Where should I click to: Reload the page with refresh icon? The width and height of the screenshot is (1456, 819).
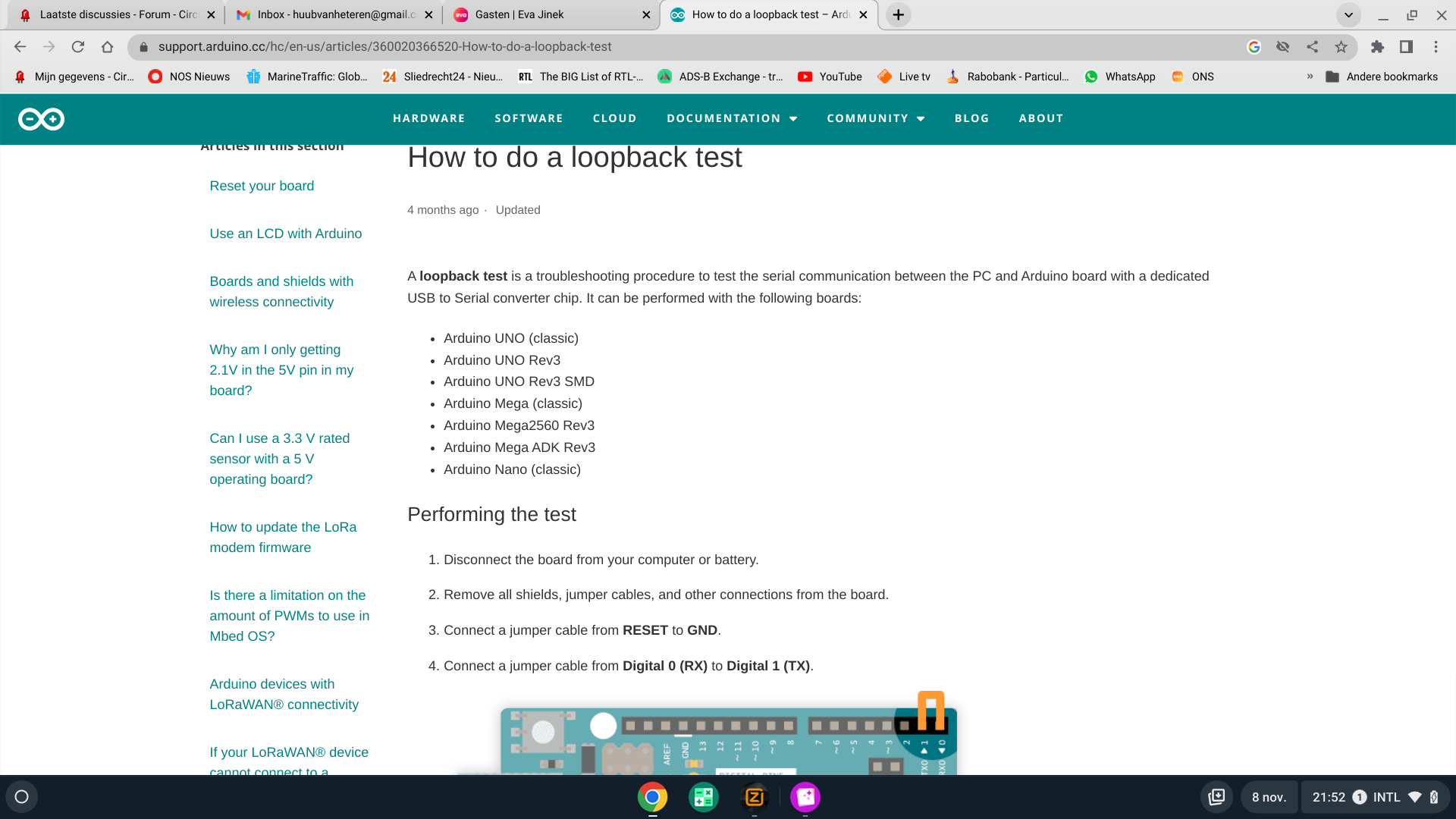[x=78, y=47]
